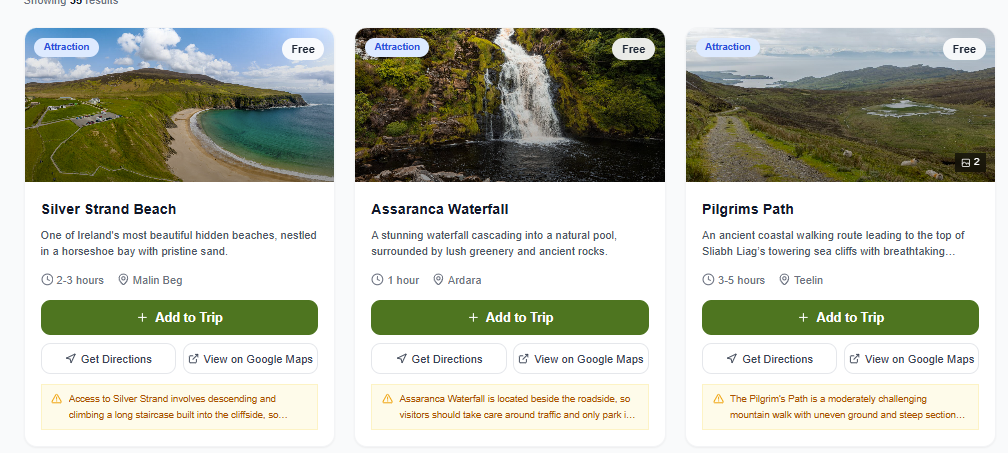Click the image gallery count icon on Pilgrims Path

[x=966, y=162]
